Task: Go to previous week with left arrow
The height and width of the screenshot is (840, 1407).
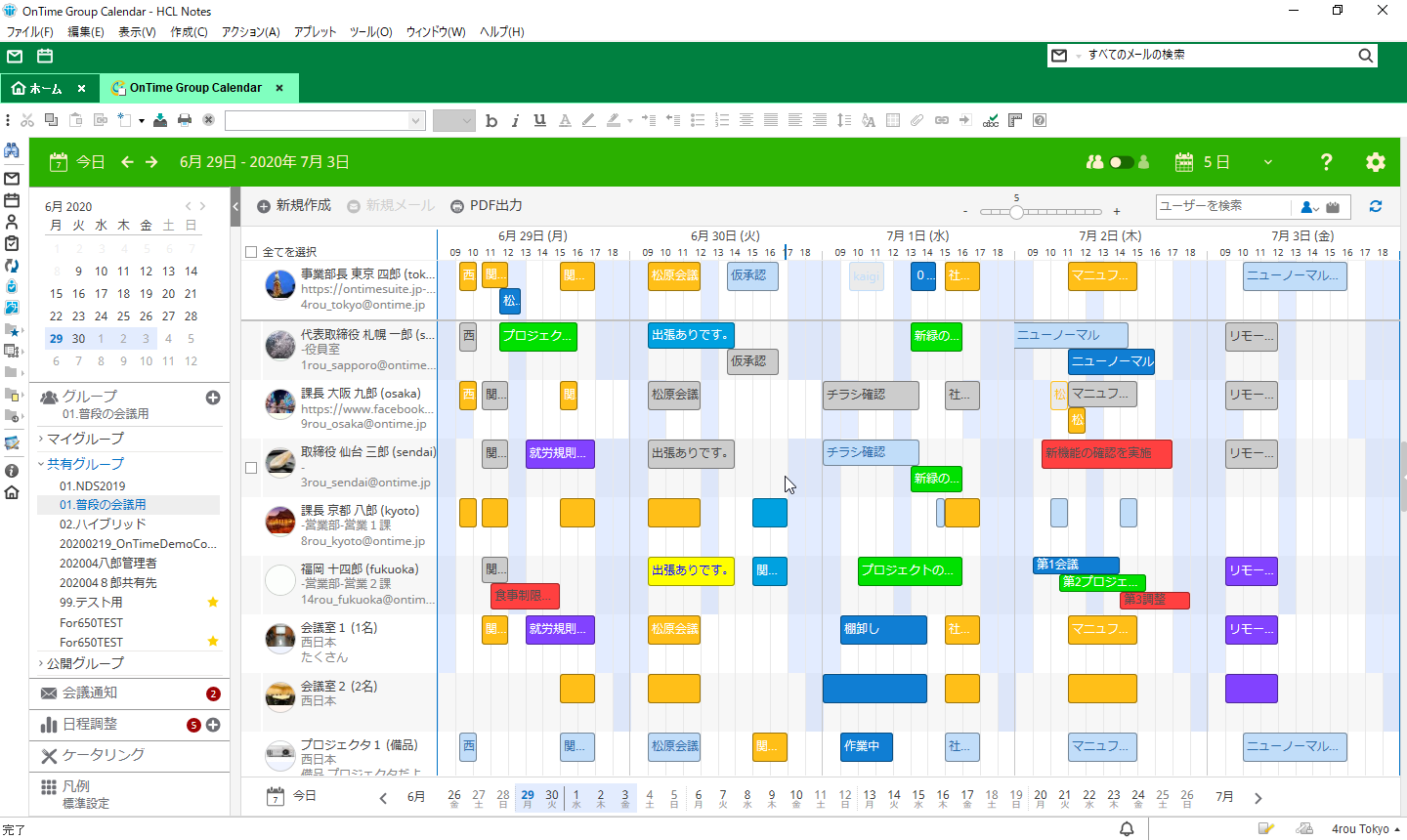Action: tap(127, 162)
